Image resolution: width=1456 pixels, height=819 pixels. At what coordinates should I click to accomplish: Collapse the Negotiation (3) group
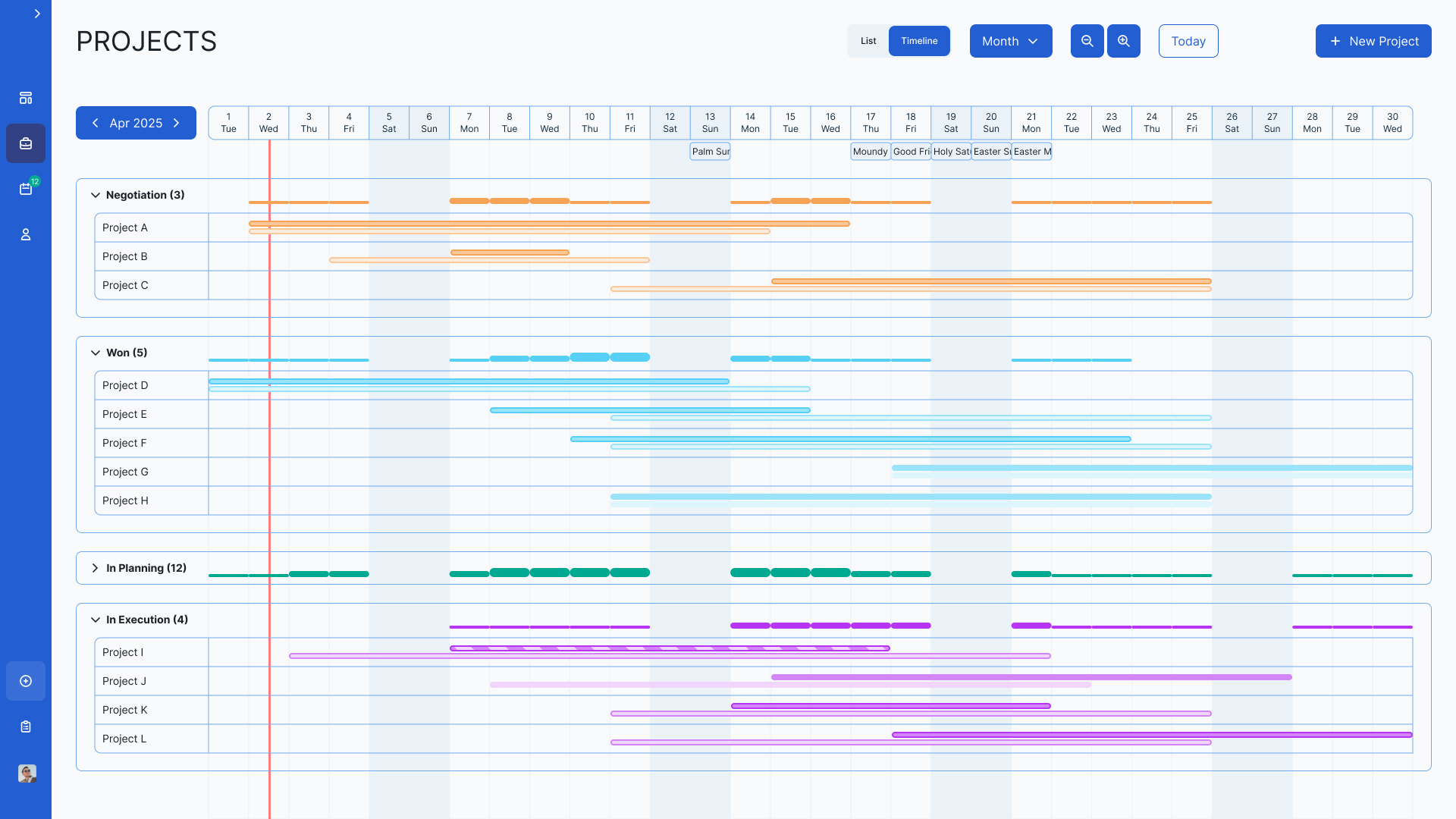click(96, 195)
